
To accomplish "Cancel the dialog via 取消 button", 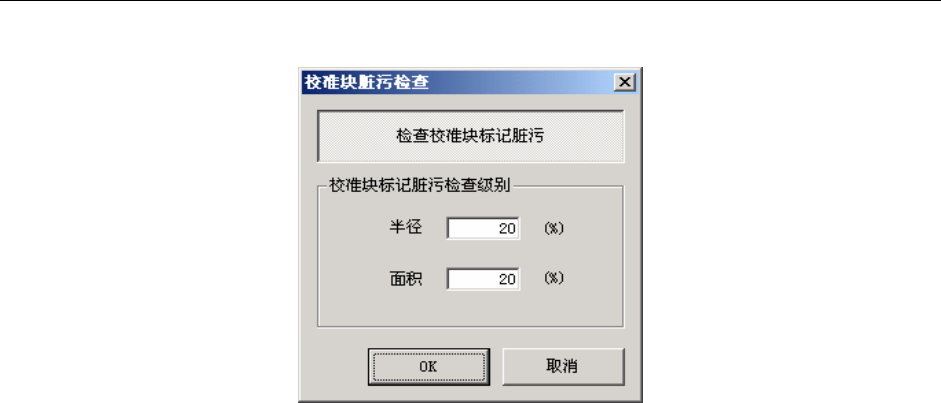I will point(563,367).
